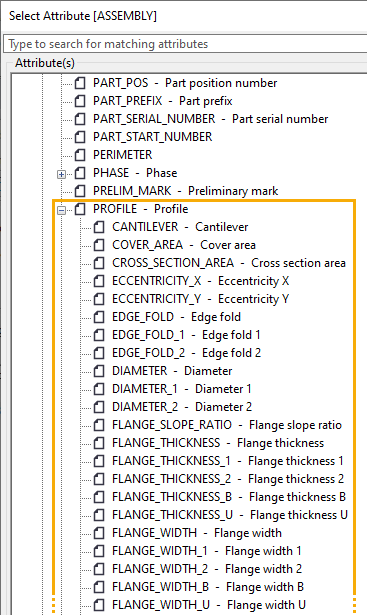This screenshot has width=367, height=615.
Task: Click the page icon next to ECCENTRICITY_Y
Action: coord(99,299)
